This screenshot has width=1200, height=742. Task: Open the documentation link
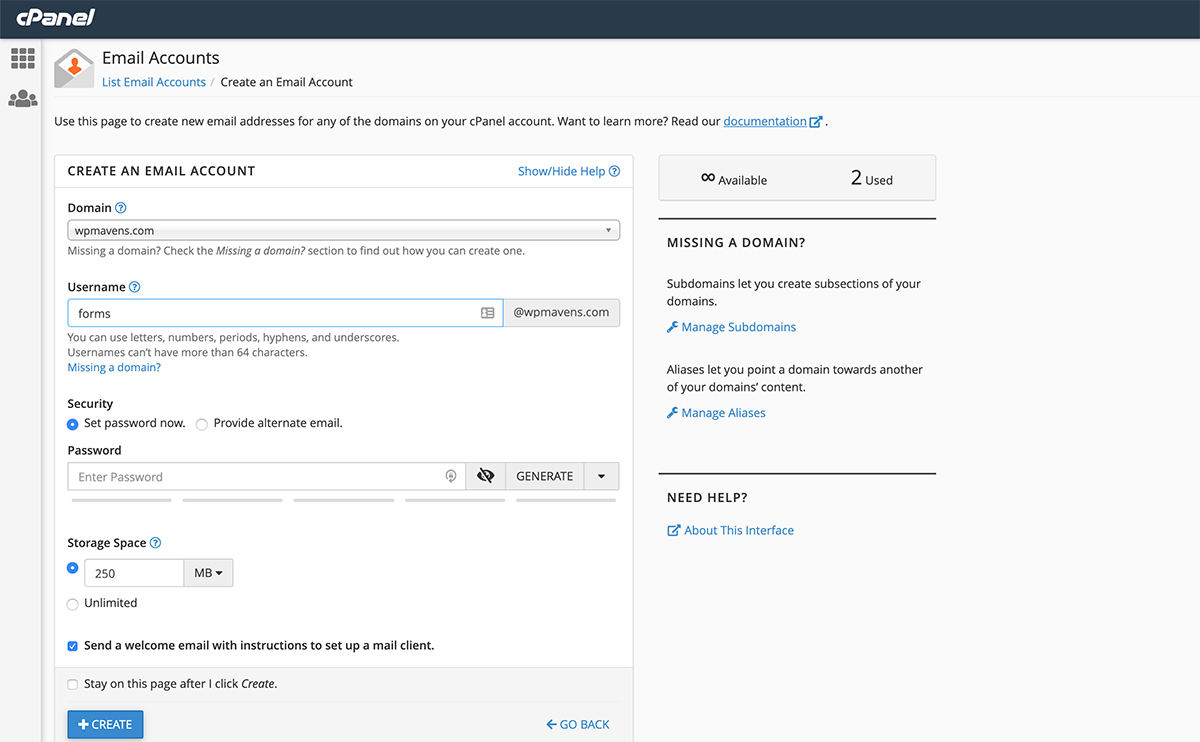pyautogui.click(x=765, y=120)
